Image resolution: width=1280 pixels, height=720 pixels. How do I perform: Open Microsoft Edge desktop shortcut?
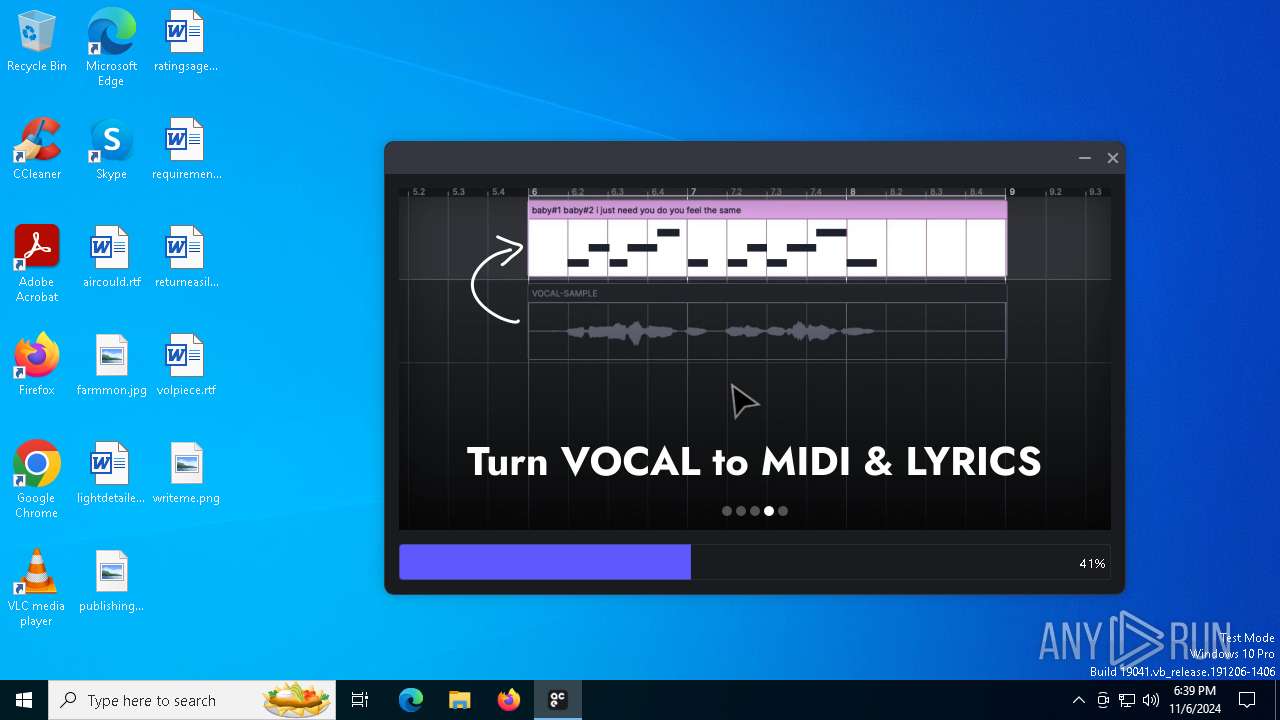click(x=111, y=47)
